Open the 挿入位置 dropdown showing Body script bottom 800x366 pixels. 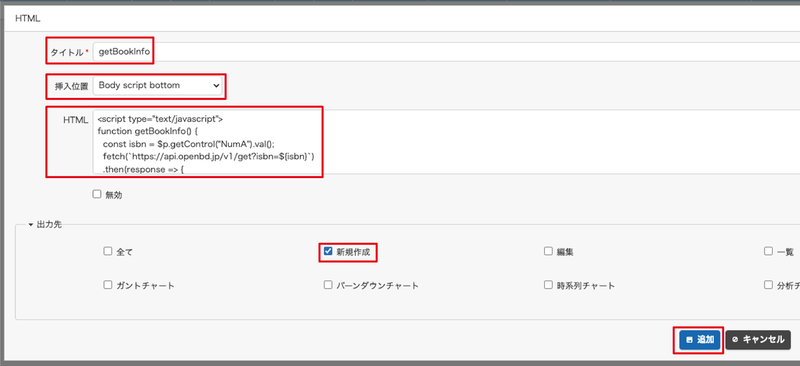[158, 86]
